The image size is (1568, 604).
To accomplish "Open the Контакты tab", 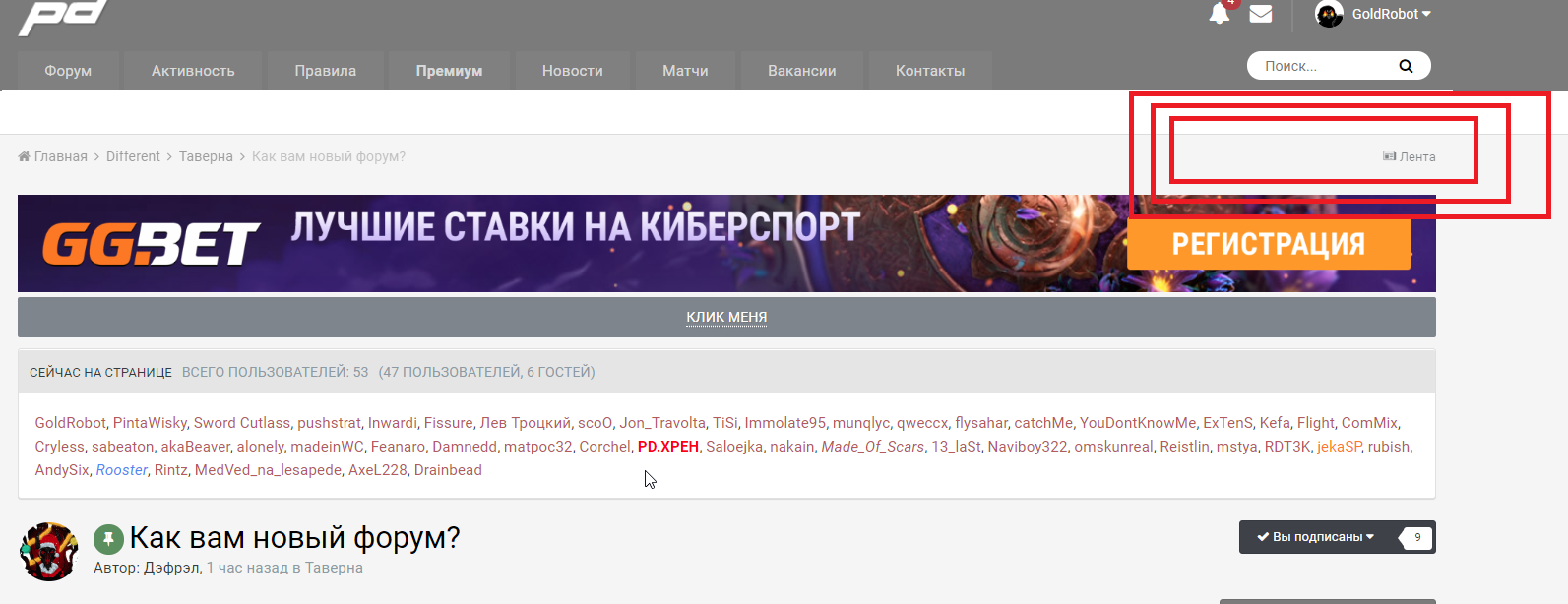I will point(930,71).
